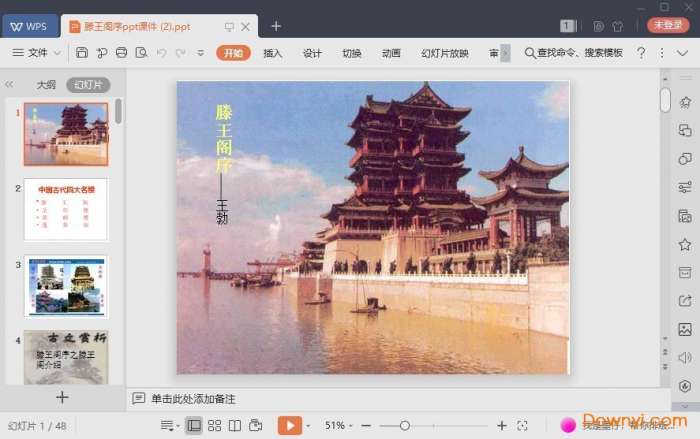Collapse the slide panel with double chevron
The height and width of the screenshot is (439, 700).
pos(9,84)
